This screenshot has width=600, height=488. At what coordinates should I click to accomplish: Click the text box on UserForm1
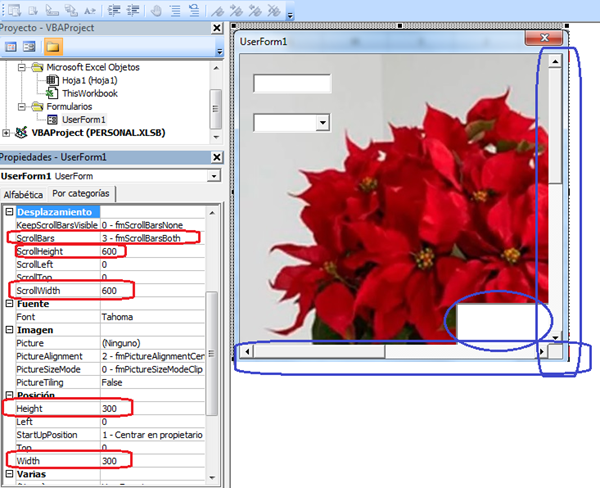[x=292, y=83]
